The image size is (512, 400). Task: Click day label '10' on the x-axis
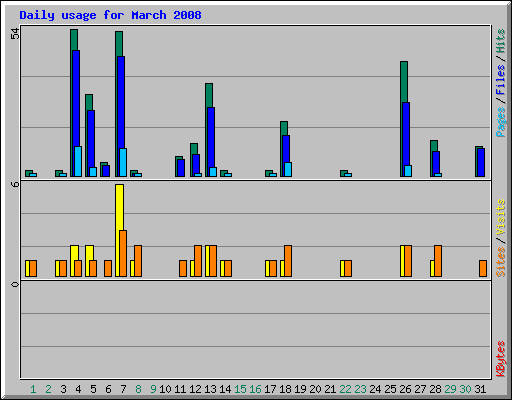[165, 389]
